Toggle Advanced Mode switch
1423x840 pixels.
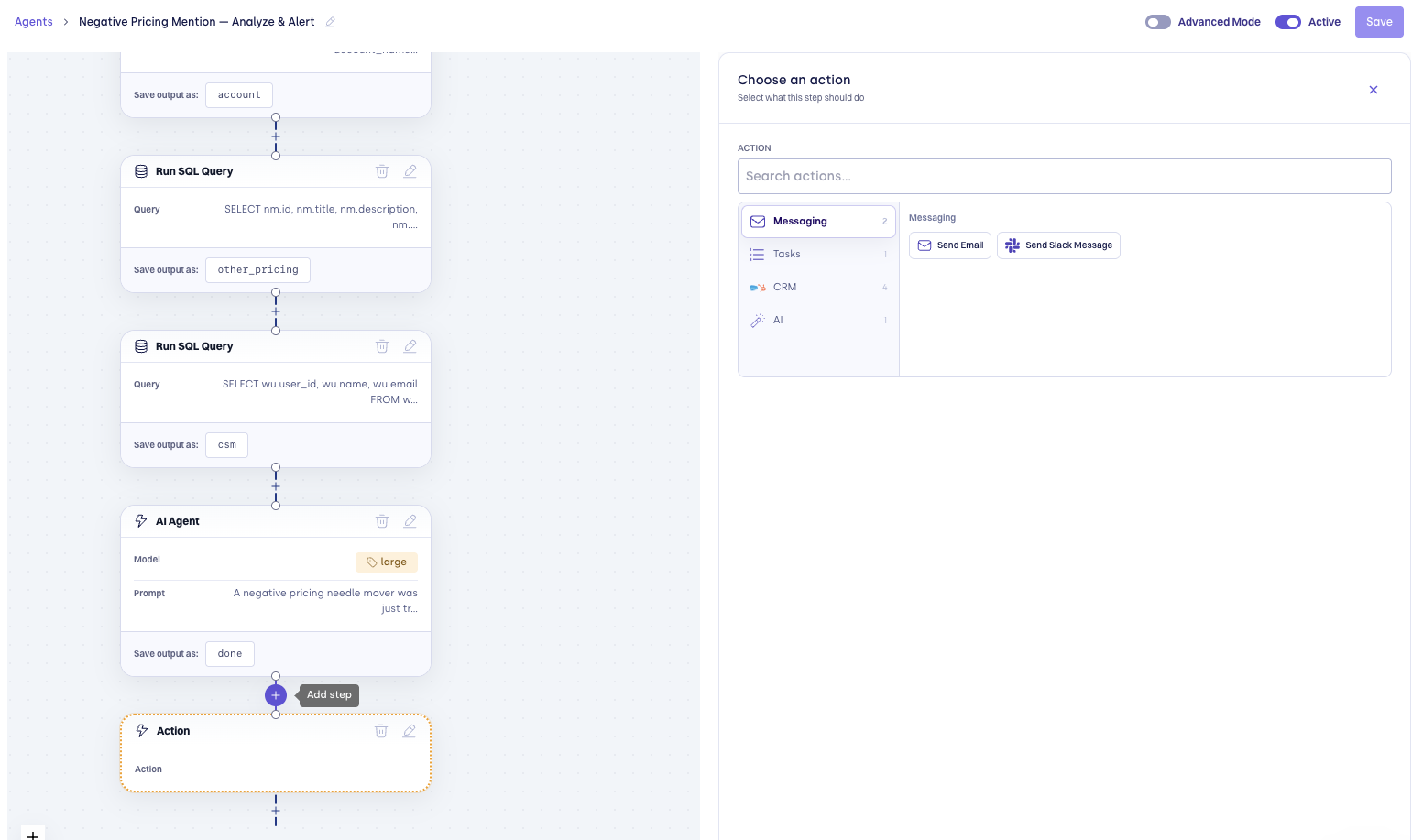(x=1158, y=22)
